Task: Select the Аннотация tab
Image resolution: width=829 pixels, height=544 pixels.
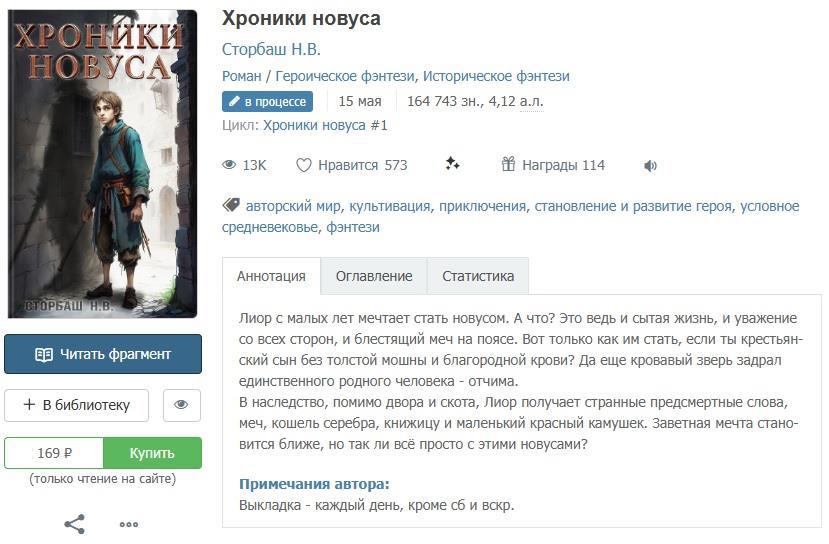Action: (271, 276)
